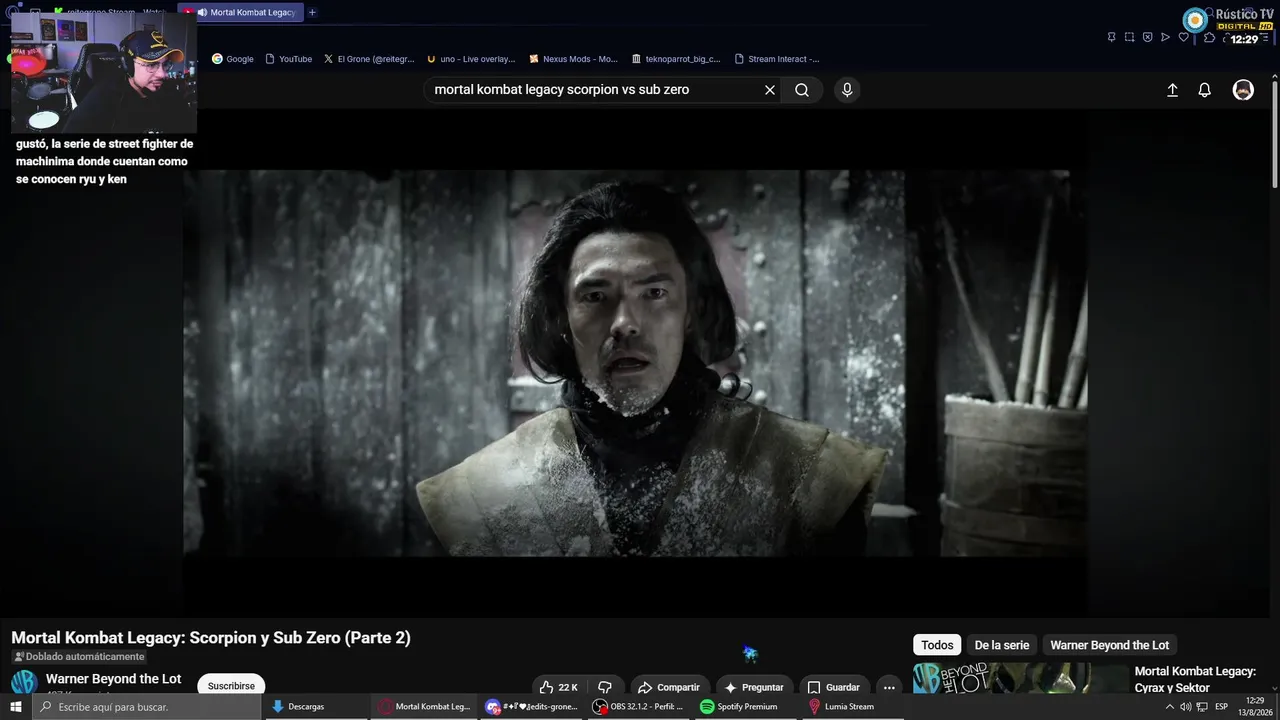Open the taskbar clock and date

1255,707
